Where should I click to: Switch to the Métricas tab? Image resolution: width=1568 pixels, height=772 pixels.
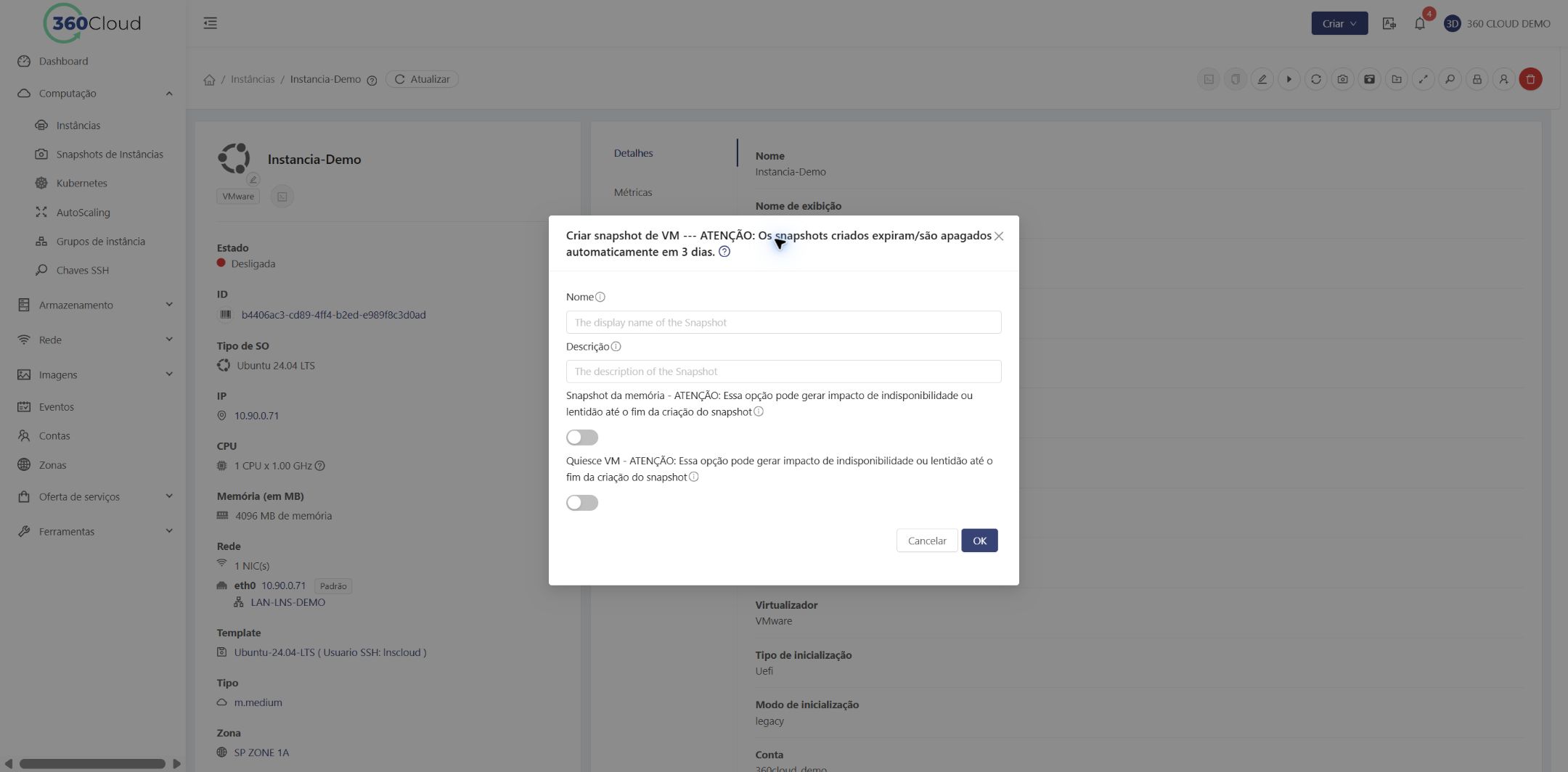pos(632,192)
